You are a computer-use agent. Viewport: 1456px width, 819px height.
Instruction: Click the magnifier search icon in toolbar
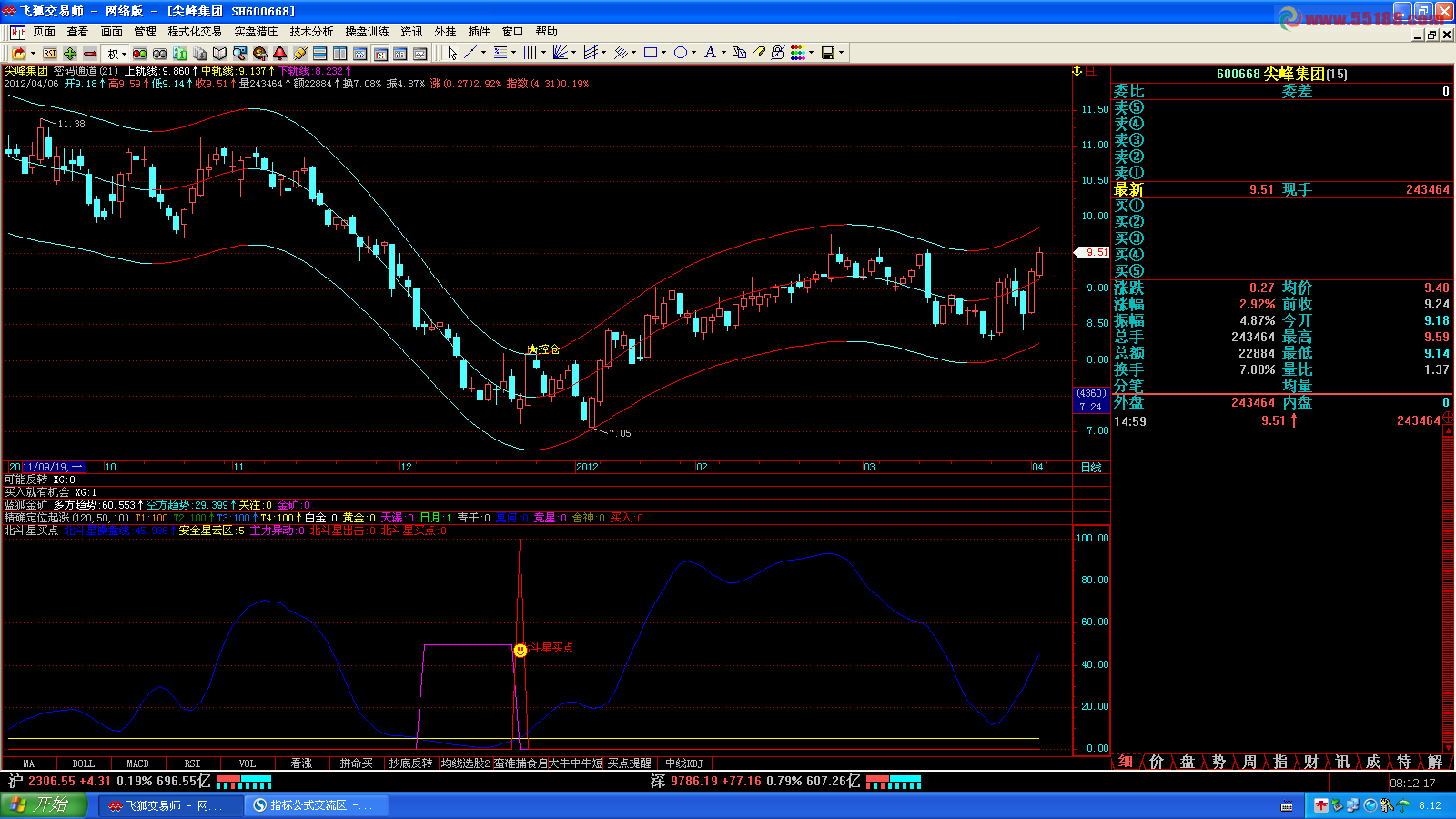point(240,54)
